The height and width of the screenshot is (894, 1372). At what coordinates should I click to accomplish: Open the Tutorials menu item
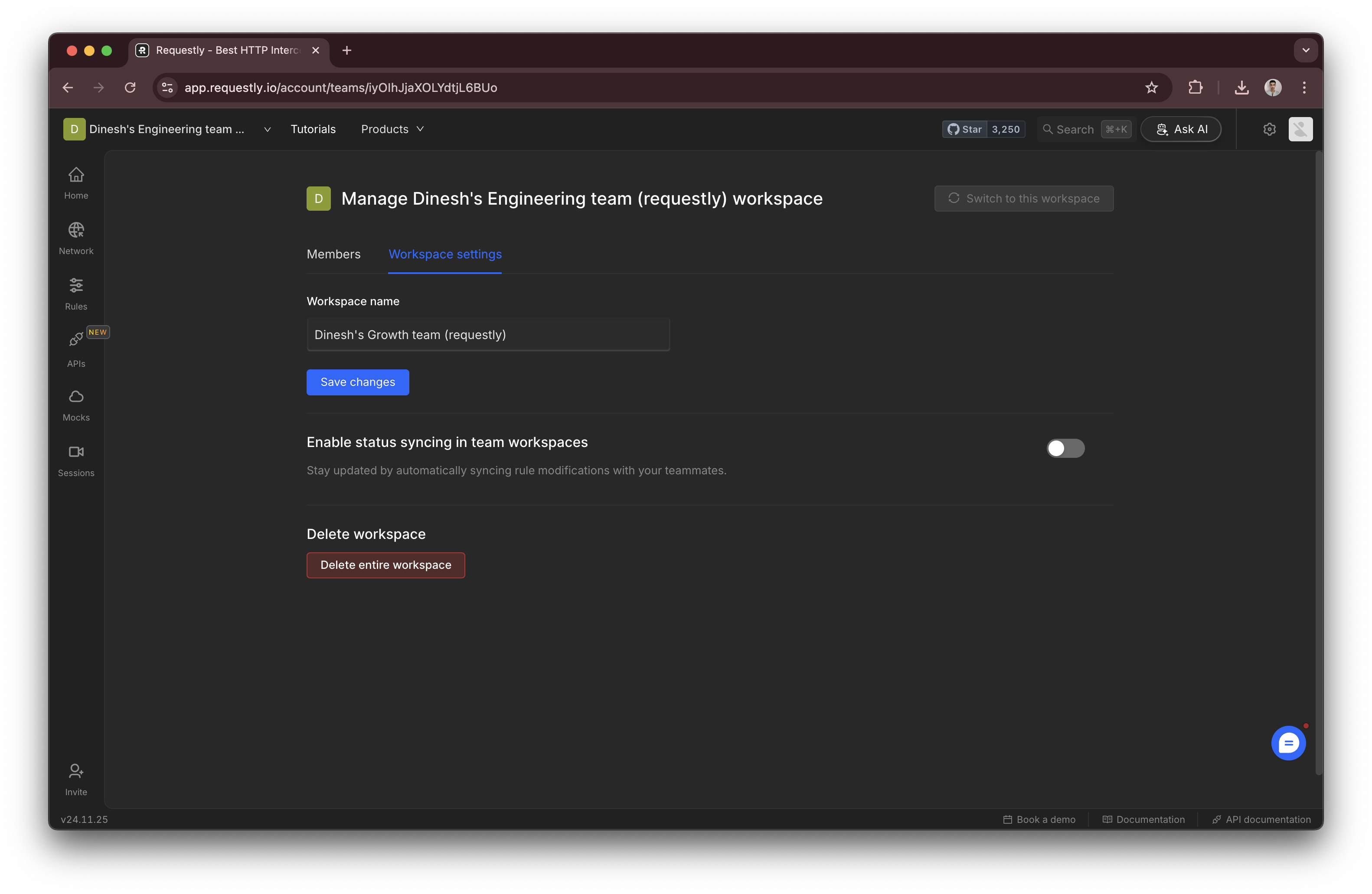pyautogui.click(x=313, y=129)
